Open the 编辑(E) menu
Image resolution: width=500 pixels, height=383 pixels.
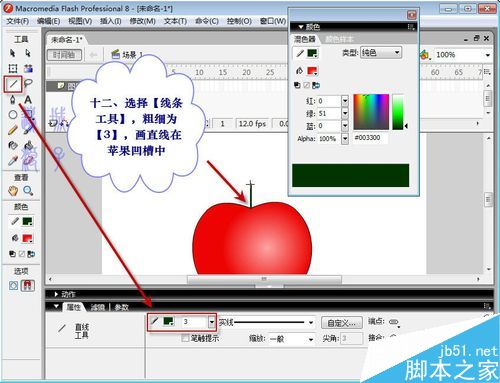pyautogui.click(x=48, y=21)
